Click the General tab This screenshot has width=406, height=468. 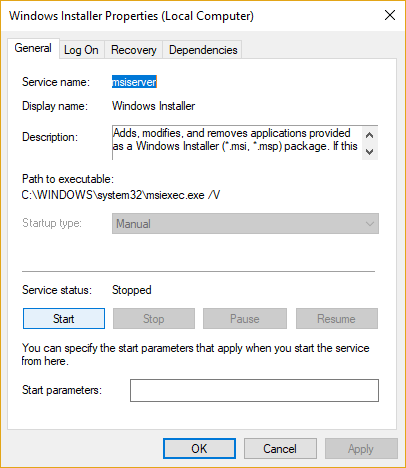(x=33, y=48)
